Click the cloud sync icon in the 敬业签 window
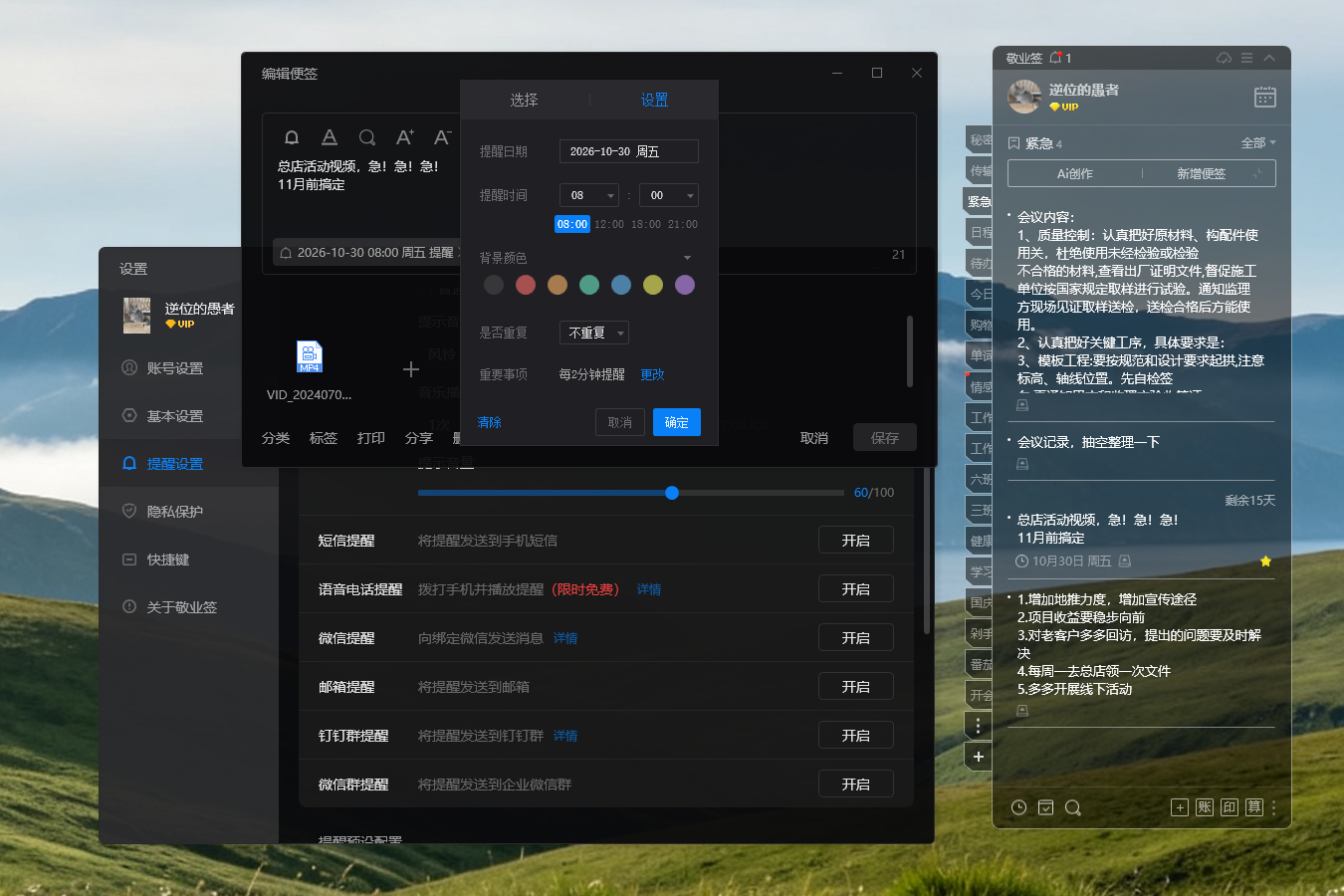1344x896 pixels. [1224, 58]
